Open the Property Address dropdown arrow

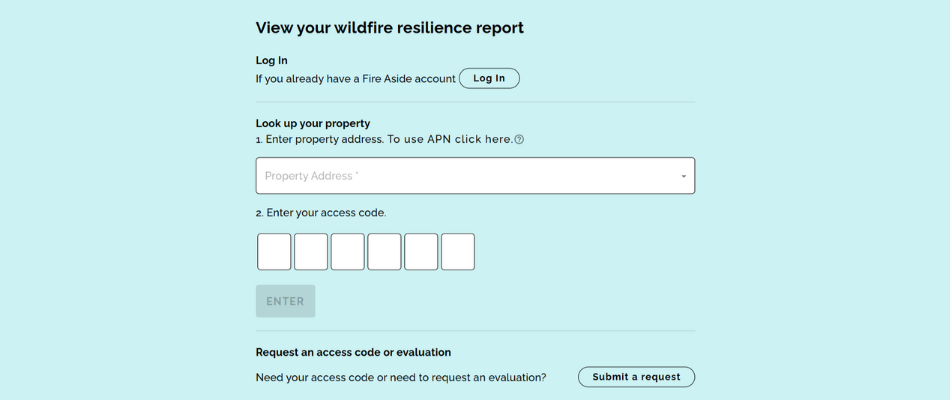click(684, 176)
